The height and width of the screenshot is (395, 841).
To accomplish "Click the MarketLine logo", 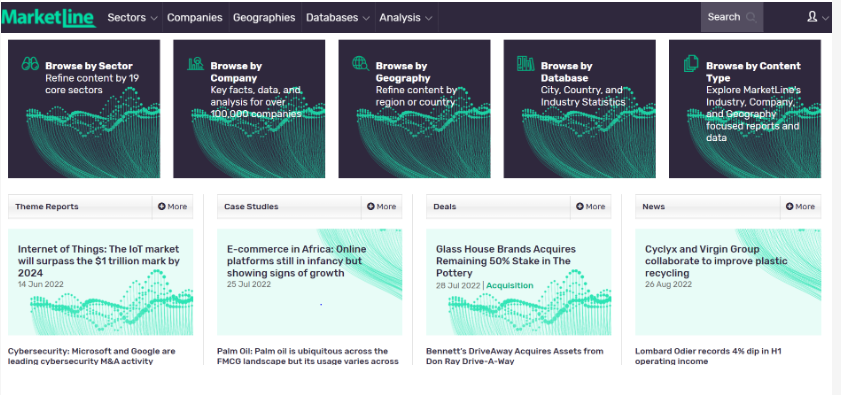I will (x=49, y=17).
